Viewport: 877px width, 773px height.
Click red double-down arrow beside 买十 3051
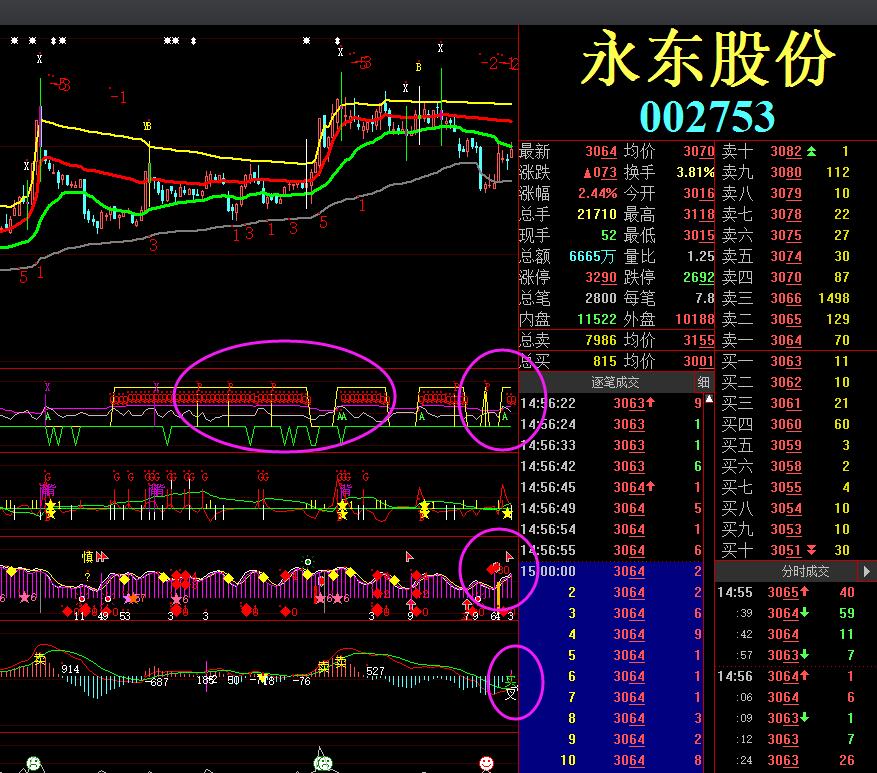(x=811, y=550)
